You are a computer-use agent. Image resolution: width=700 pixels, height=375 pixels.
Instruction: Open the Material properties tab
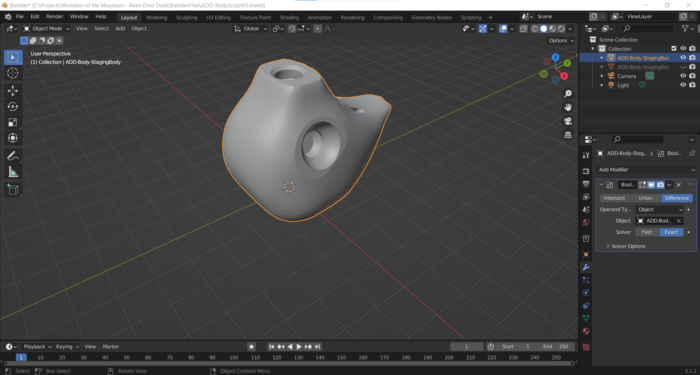586,331
